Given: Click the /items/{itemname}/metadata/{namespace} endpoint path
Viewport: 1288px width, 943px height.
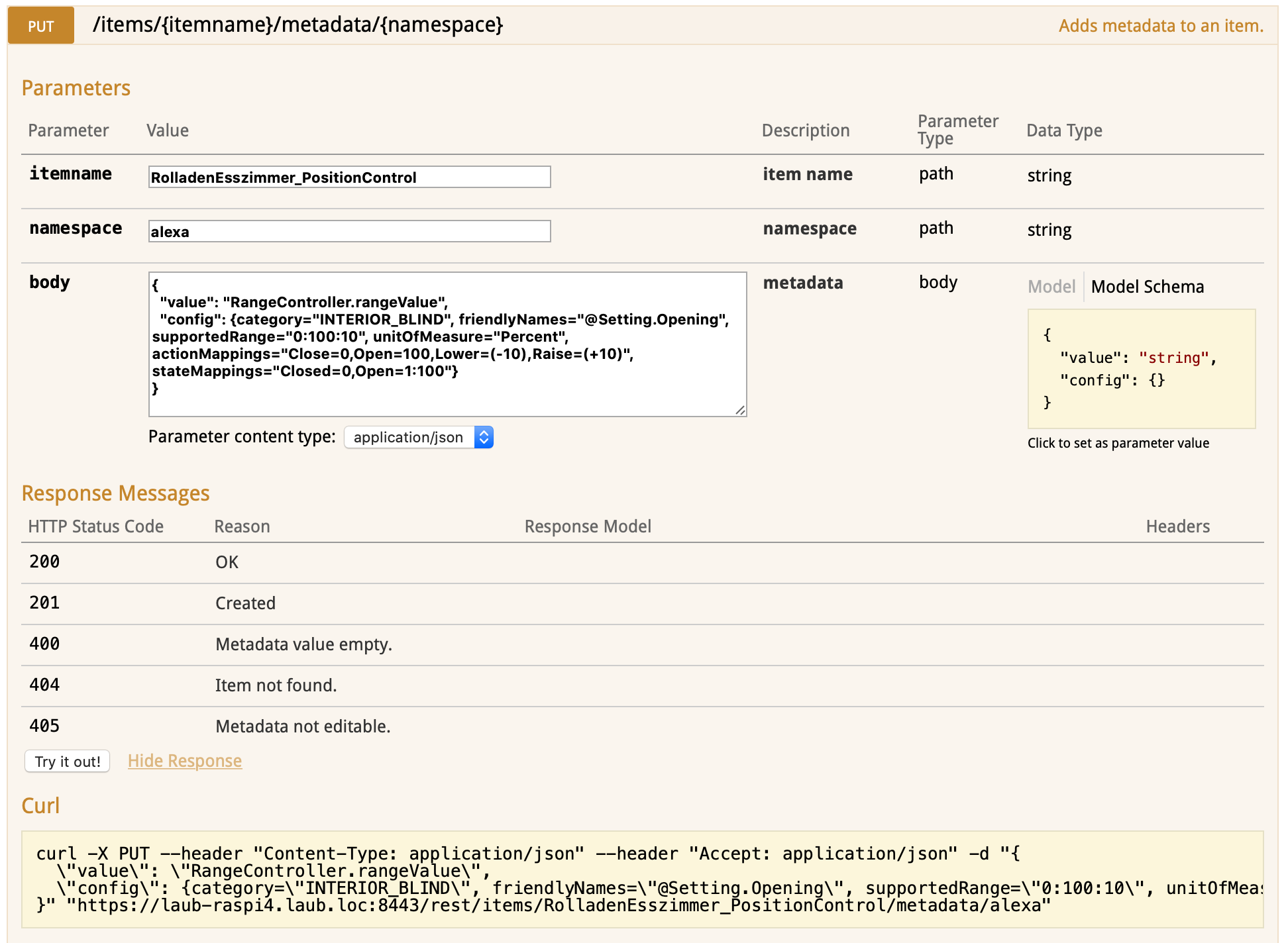Looking at the screenshot, I should [297, 25].
